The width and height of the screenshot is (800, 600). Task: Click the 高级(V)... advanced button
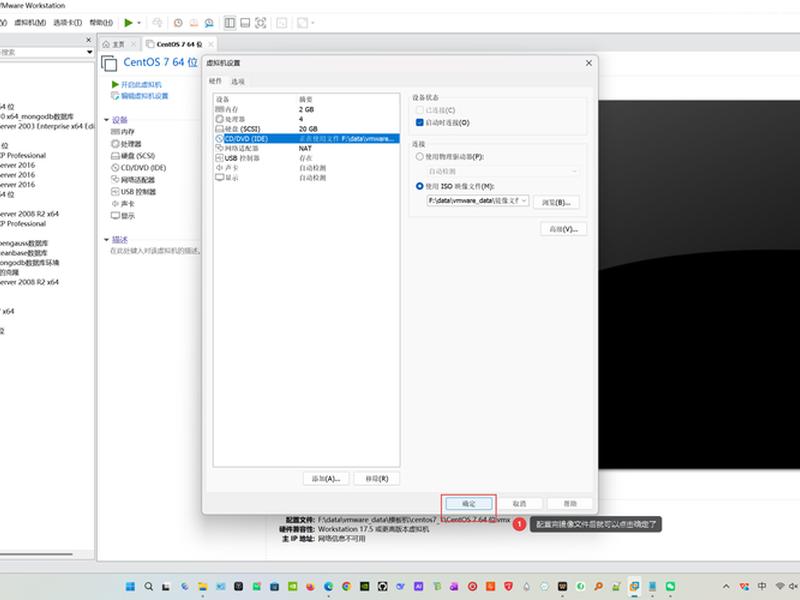(x=563, y=229)
